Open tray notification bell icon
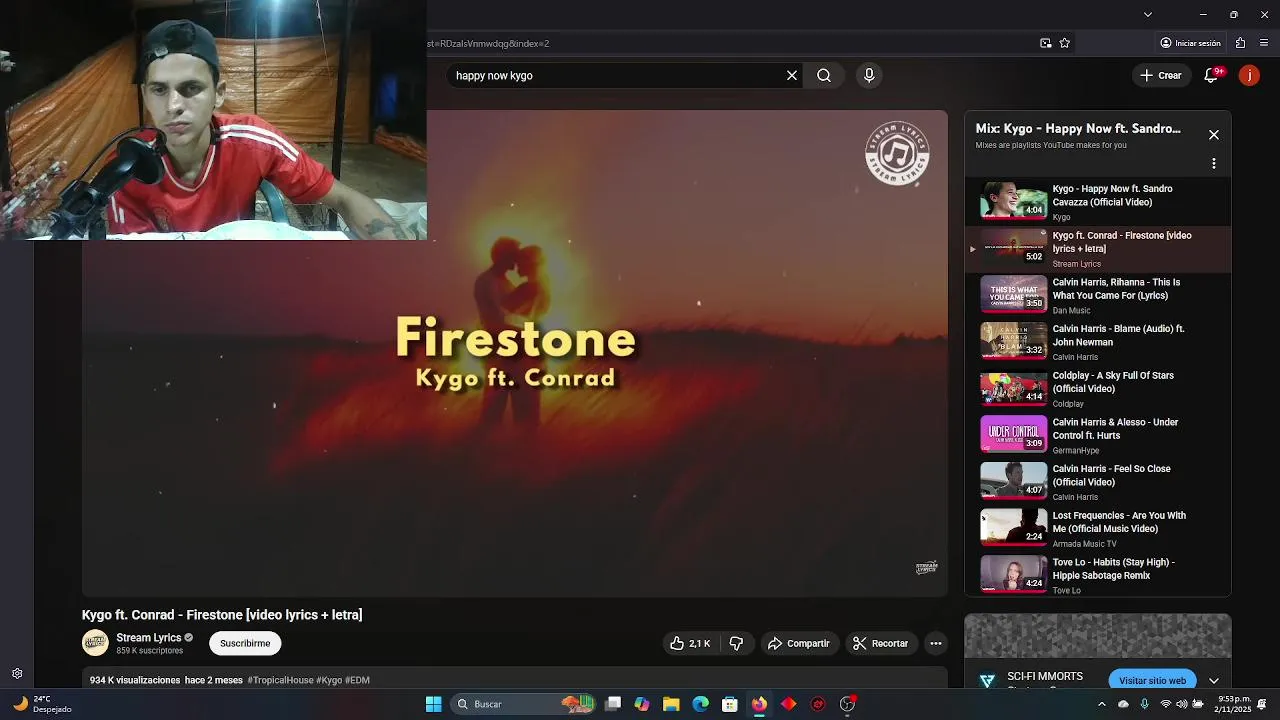The image size is (1280, 720). tap(1262, 704)
